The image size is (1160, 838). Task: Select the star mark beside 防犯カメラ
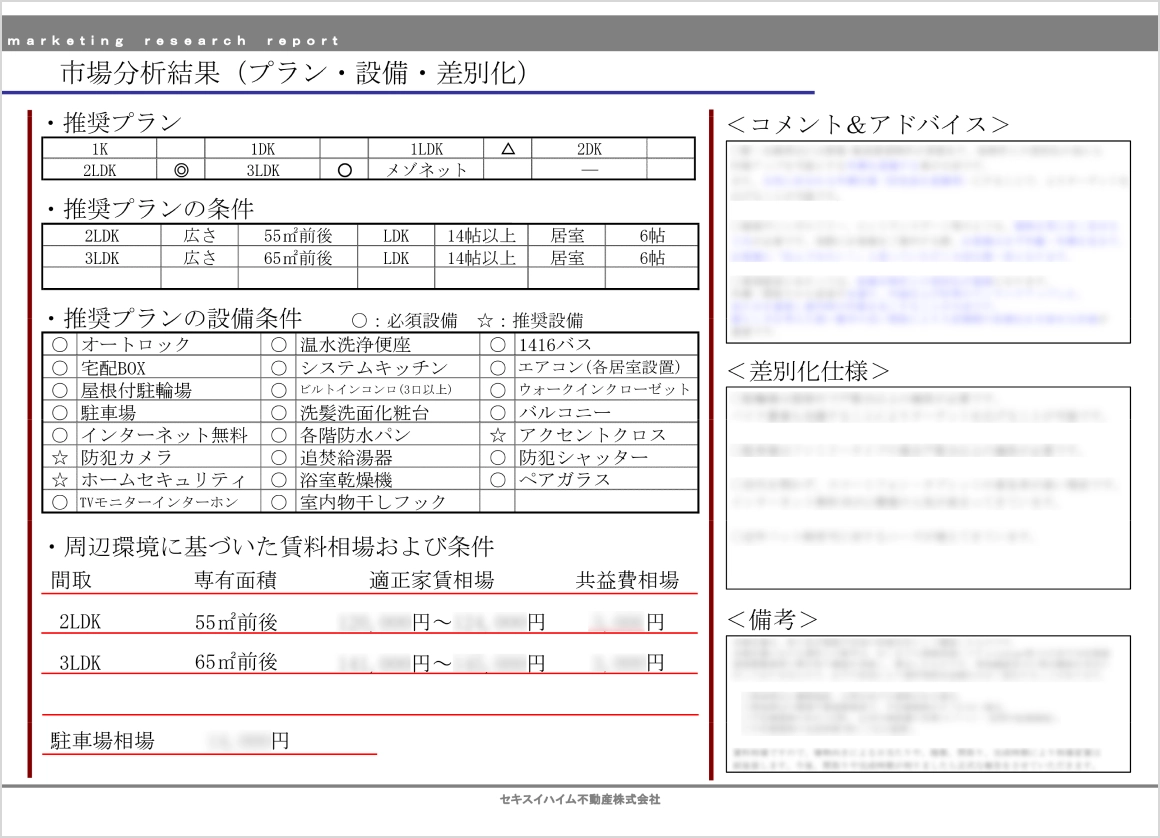click(x=60, y=457)
